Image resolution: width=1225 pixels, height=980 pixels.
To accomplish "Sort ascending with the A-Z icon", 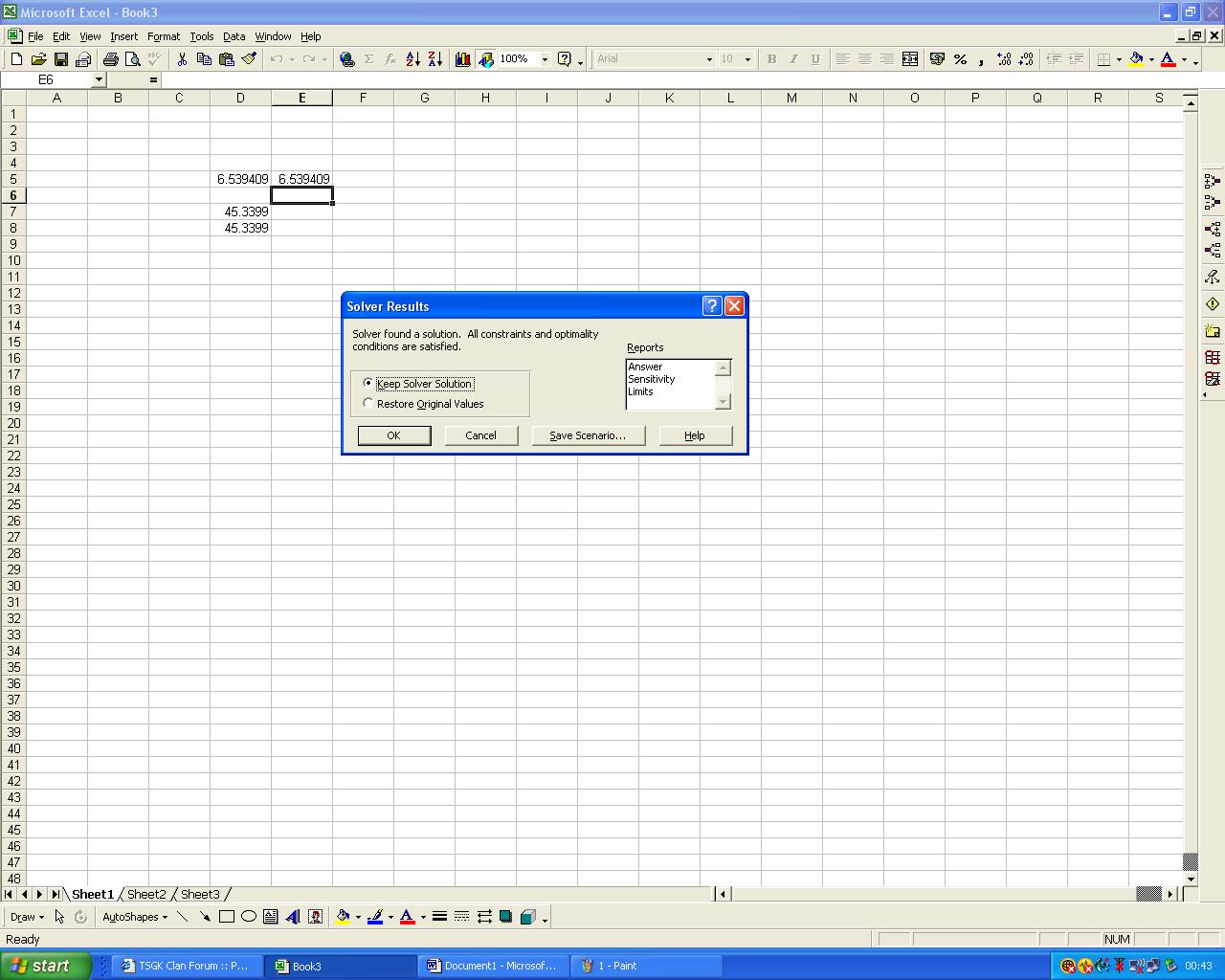I will coord(413,59).
